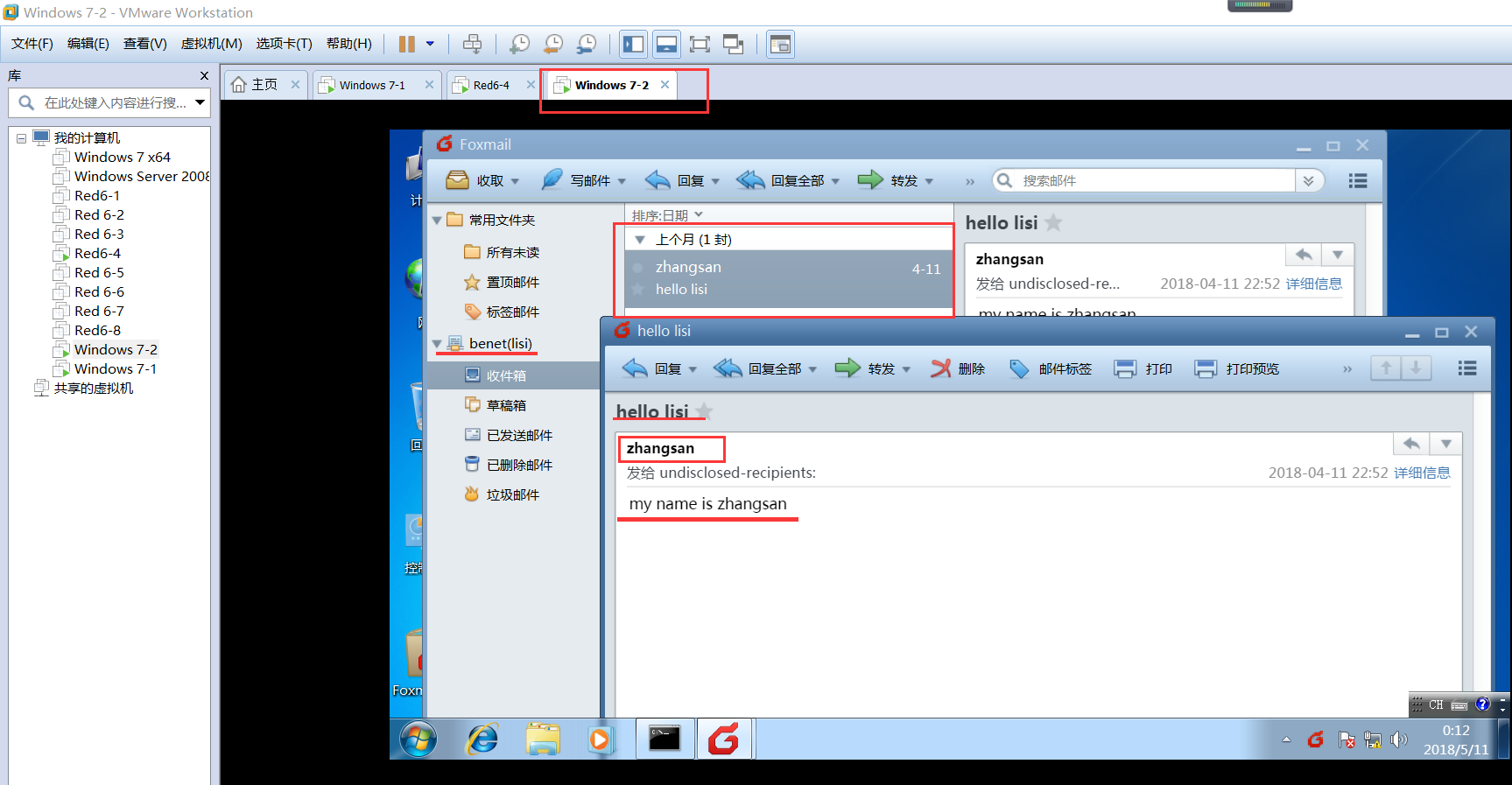Open Internet Explorer from the taskbar
The image size is (1512, 785).
[482, 739]
